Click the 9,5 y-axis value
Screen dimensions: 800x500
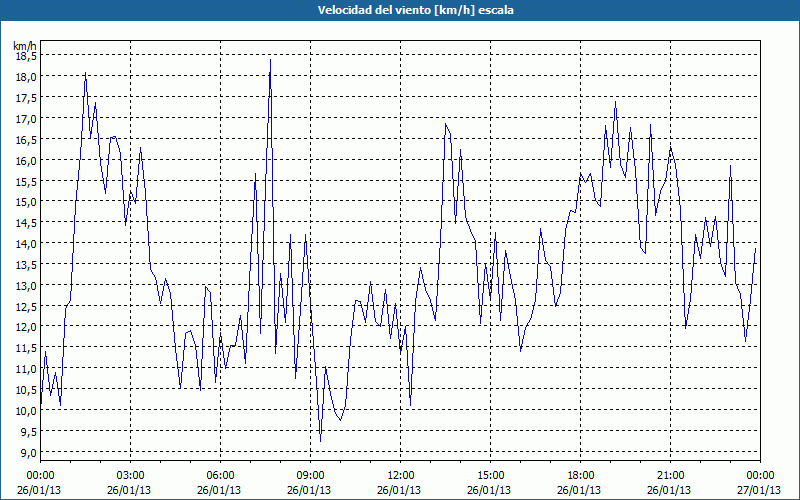coord(28,431)
